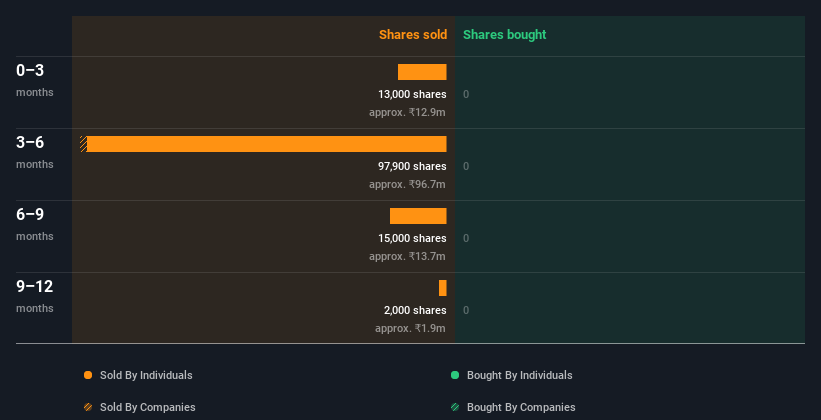The image size is (821, 420).
Task: Click the Bought By Individuals legend label
Action: (519, 375)
